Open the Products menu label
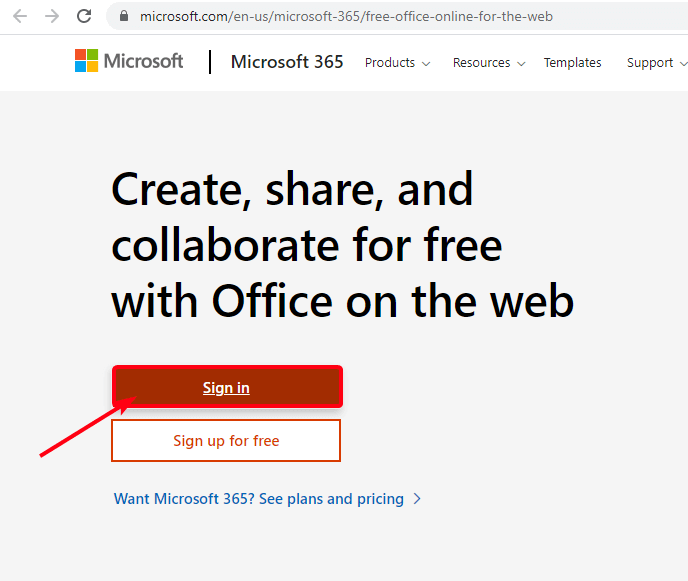The height and width of the screenshot is (581, 688). 389,63
